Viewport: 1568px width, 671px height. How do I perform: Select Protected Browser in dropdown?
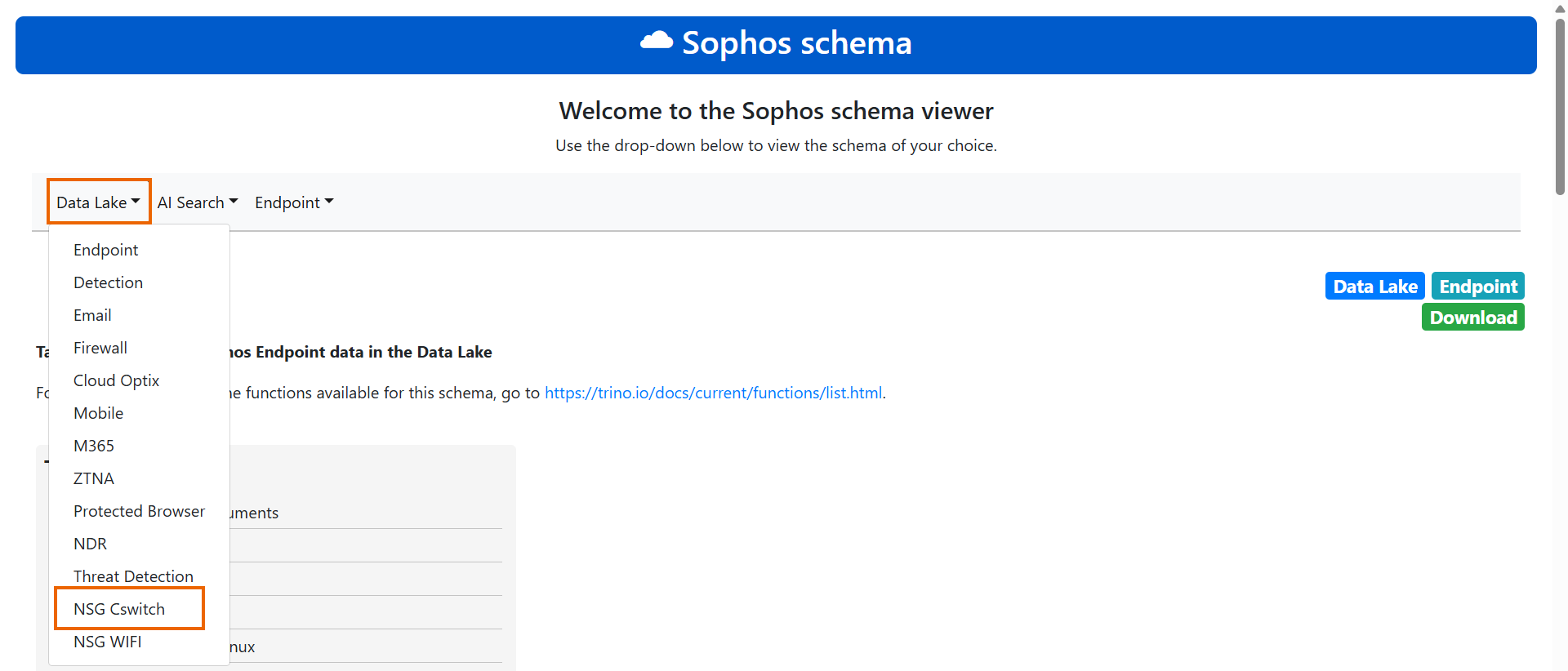click(x=139, y=511)
